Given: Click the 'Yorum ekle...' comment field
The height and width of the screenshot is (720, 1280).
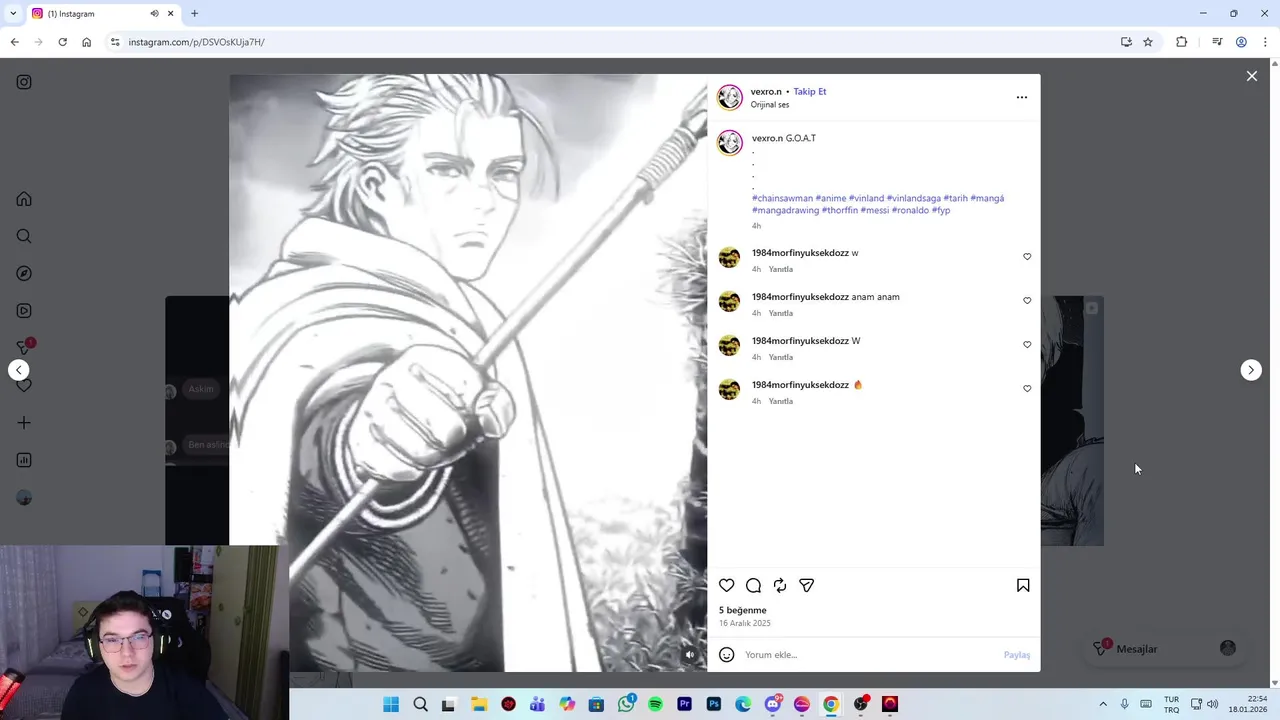Looking at the screenshot, I should click(870, 655).
